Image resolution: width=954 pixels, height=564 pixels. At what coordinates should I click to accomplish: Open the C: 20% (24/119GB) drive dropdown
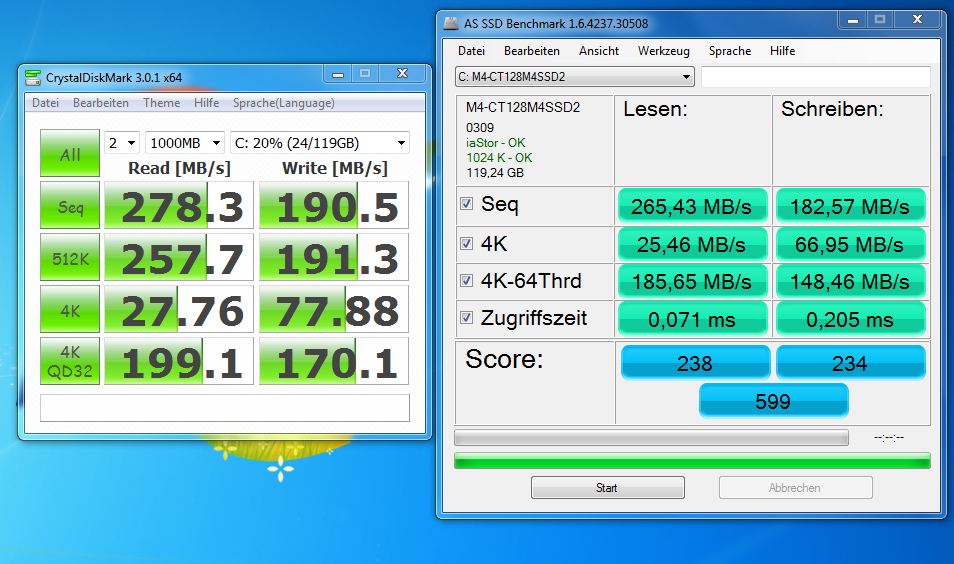pyautogui.click(x=320, y=143)
